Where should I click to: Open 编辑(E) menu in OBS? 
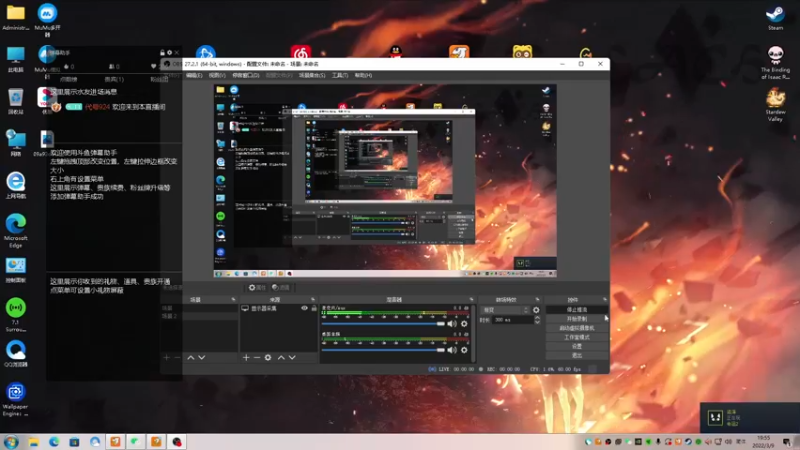[194, 76]
